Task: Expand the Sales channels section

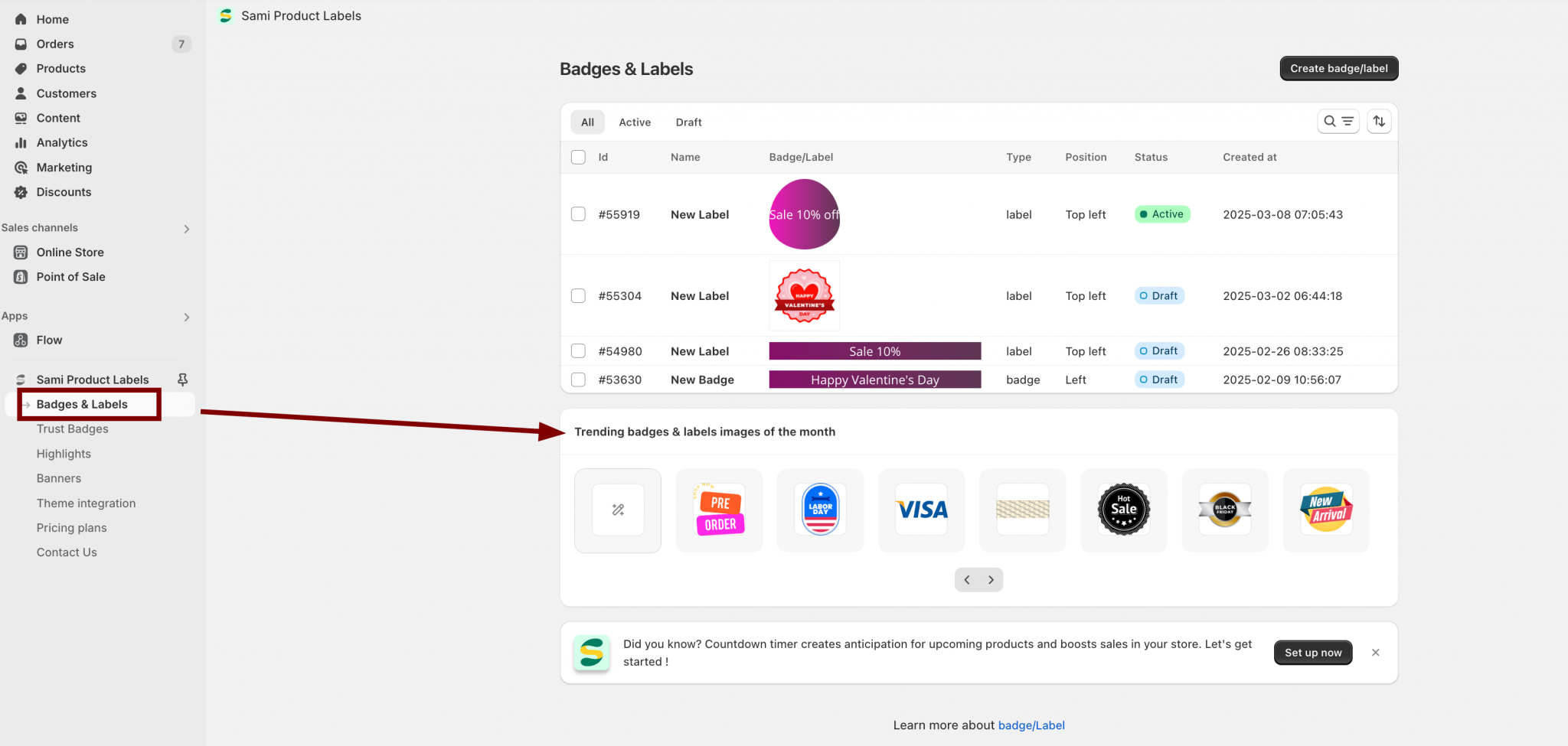Action: 186,229
